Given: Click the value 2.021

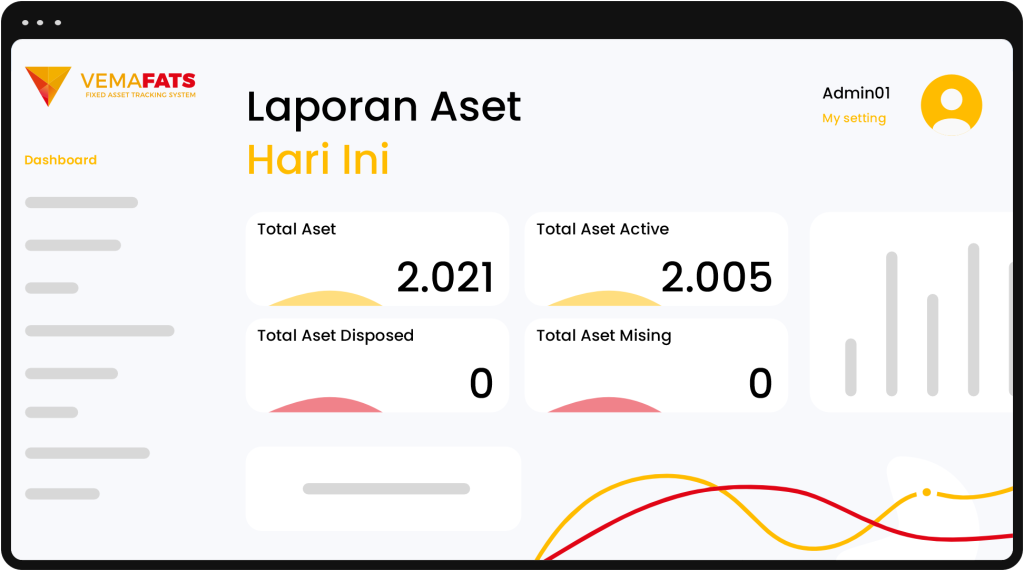Looking at the screenshot, I should [445, 277].
